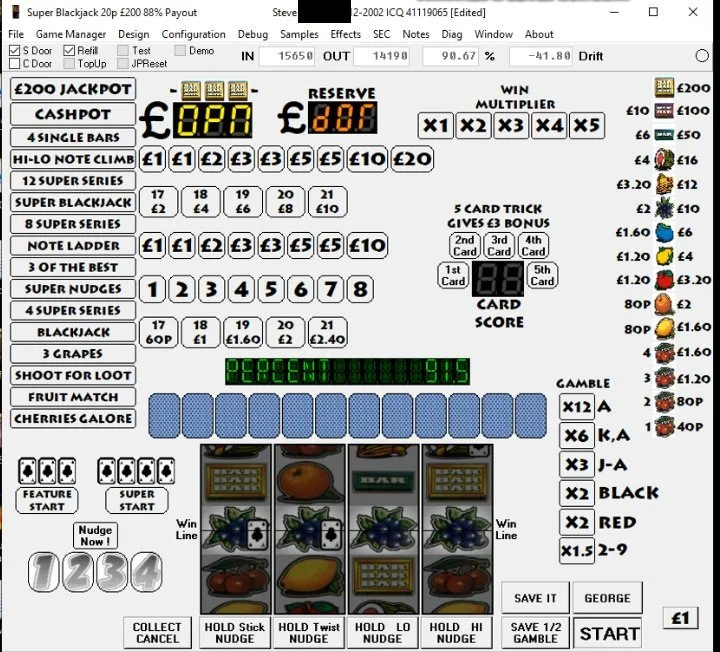Click the OUT meter value field
Screen dimensions: 720x652
[382, 56]
